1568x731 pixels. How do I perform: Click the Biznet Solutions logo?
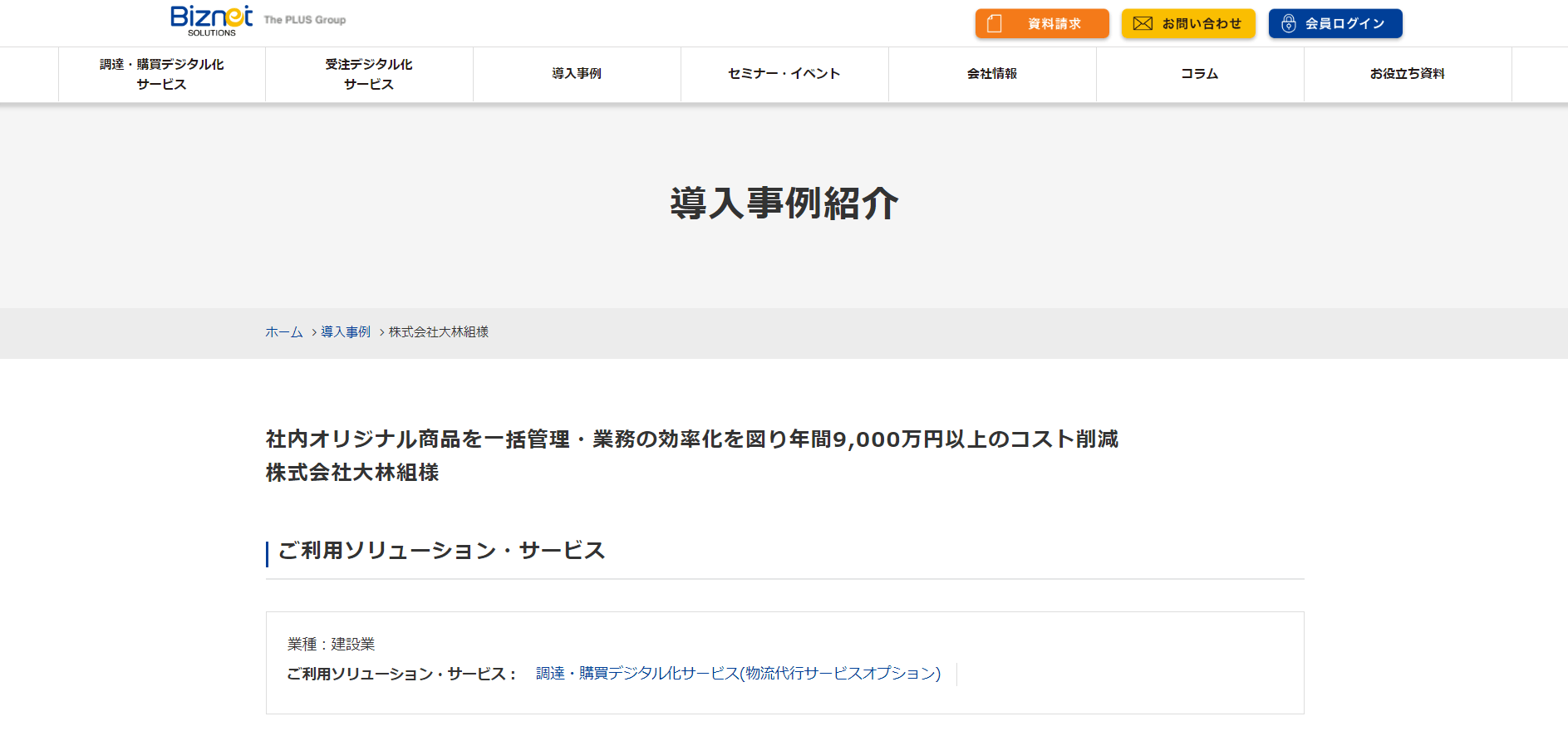[x=211, y=21]
